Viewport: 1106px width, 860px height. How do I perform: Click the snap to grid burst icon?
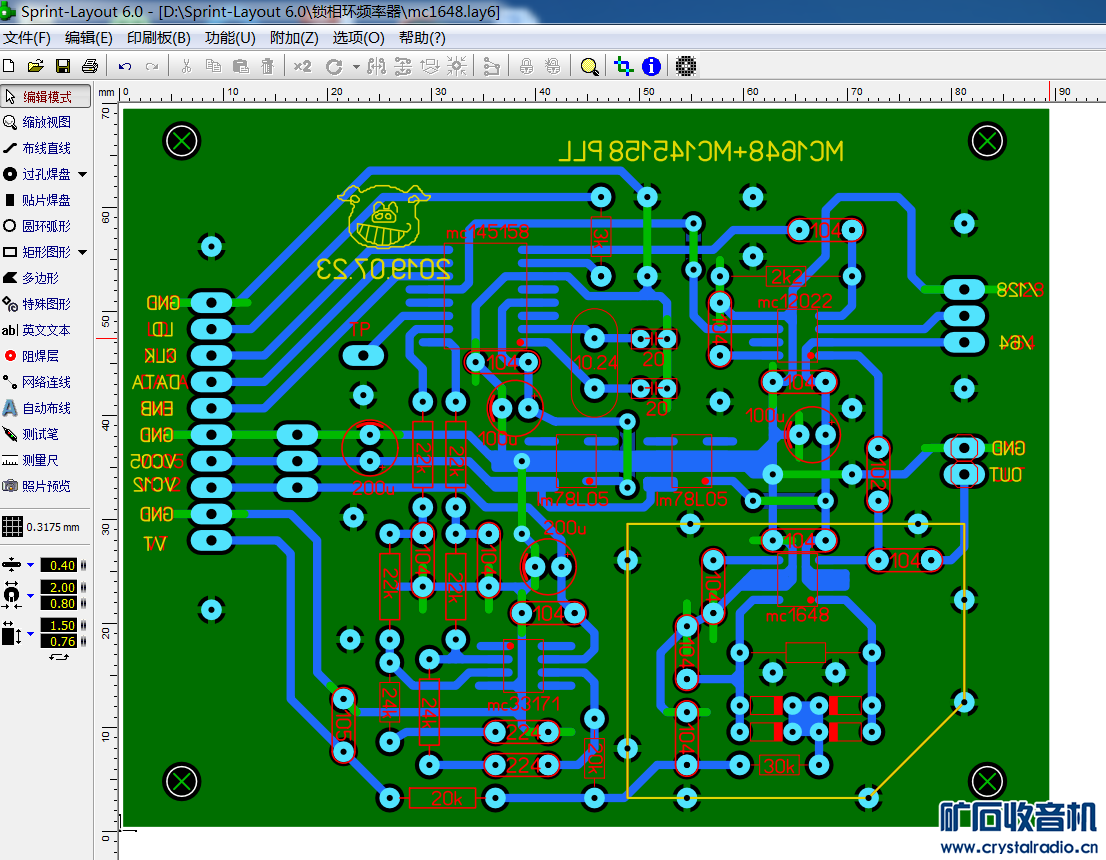456,66
